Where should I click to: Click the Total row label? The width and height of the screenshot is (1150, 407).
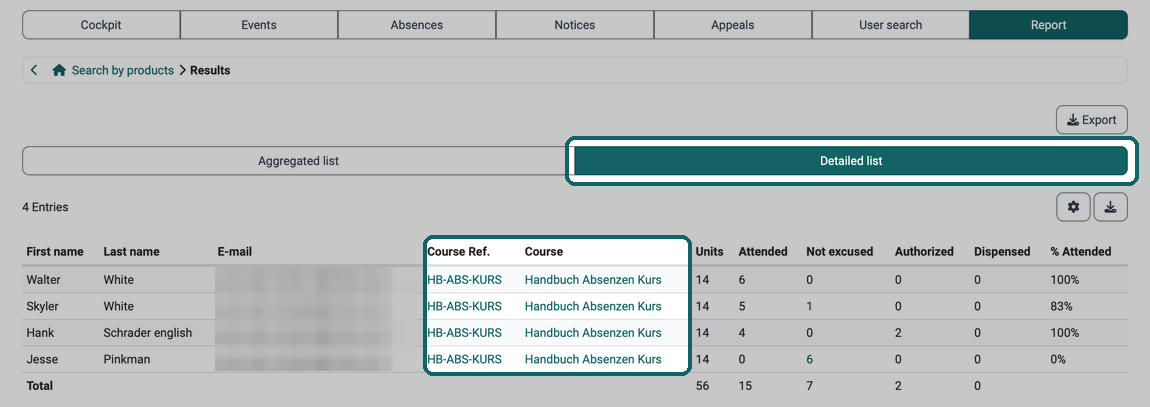click(40, 385)
